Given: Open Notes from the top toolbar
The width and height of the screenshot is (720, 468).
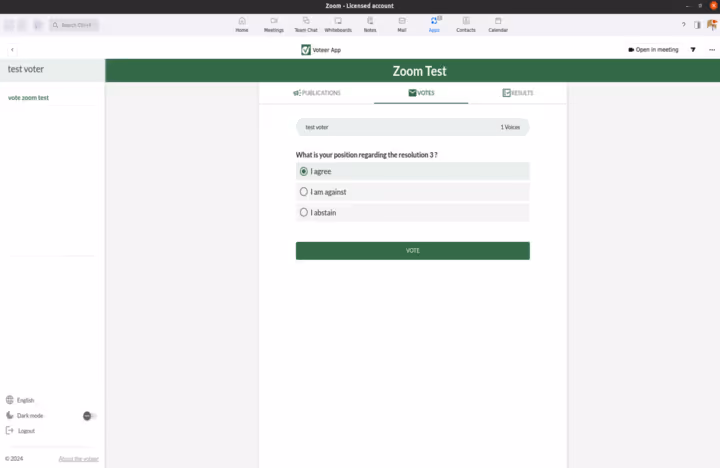Looking at the screenshot, I should pos(370,24).
